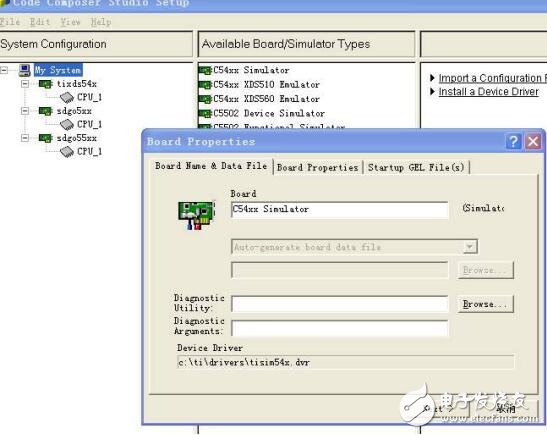This screenshot has width=547, height=435.
Task: Collapse the tixds54x tree node
Action: 25,84
